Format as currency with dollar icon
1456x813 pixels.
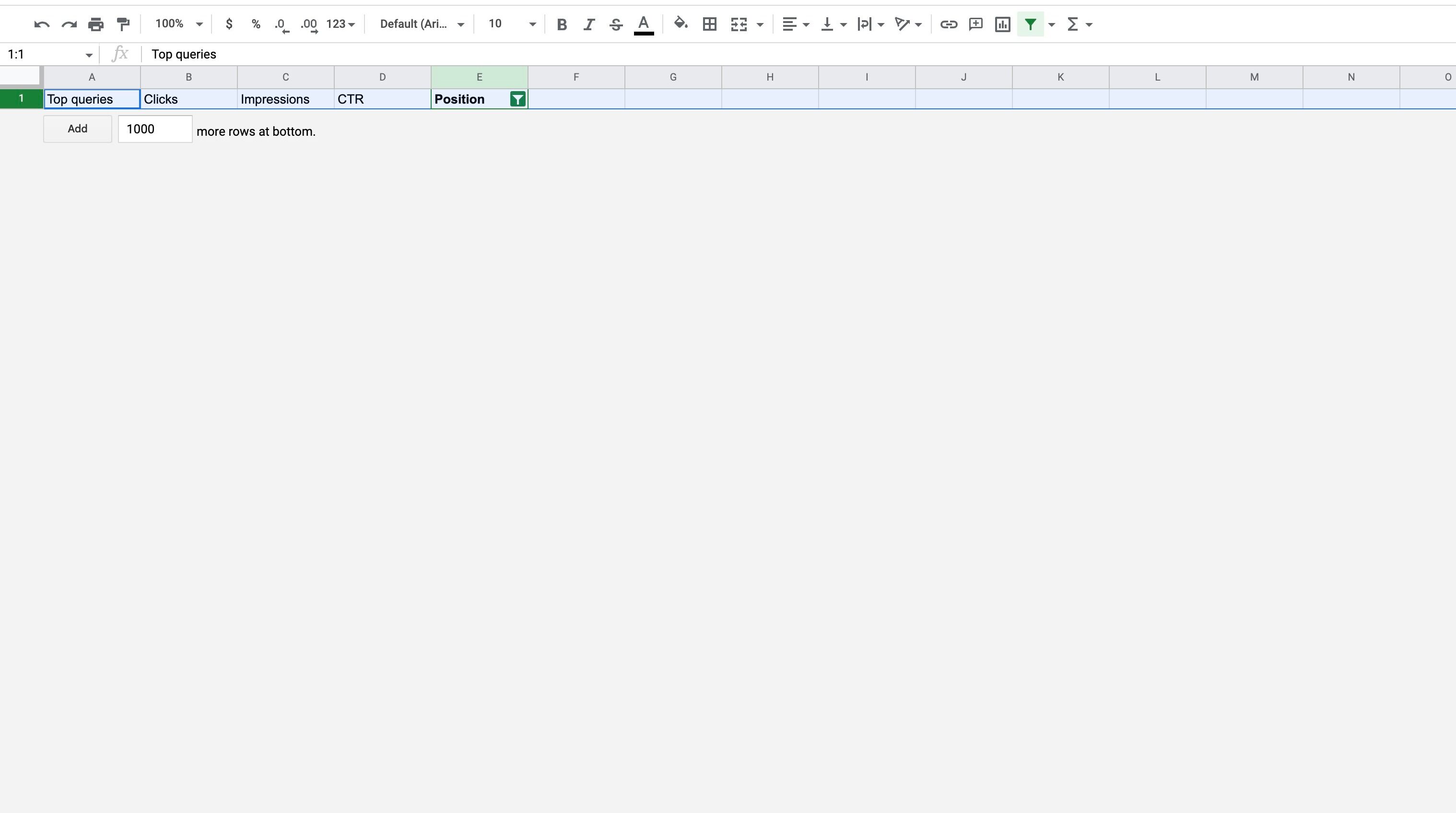tap(229, 24)
